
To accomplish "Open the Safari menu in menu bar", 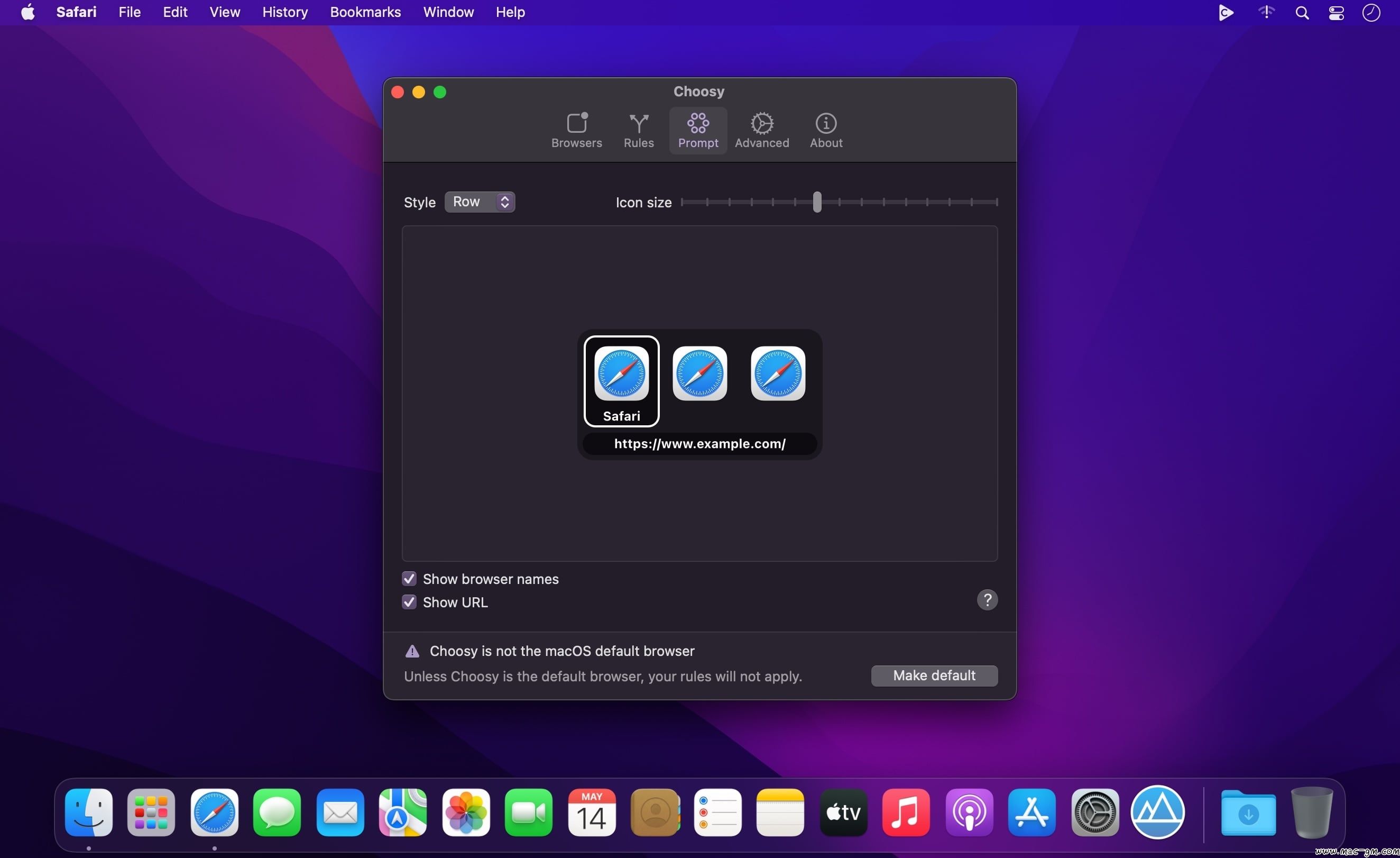I will (x=76, y=12).
